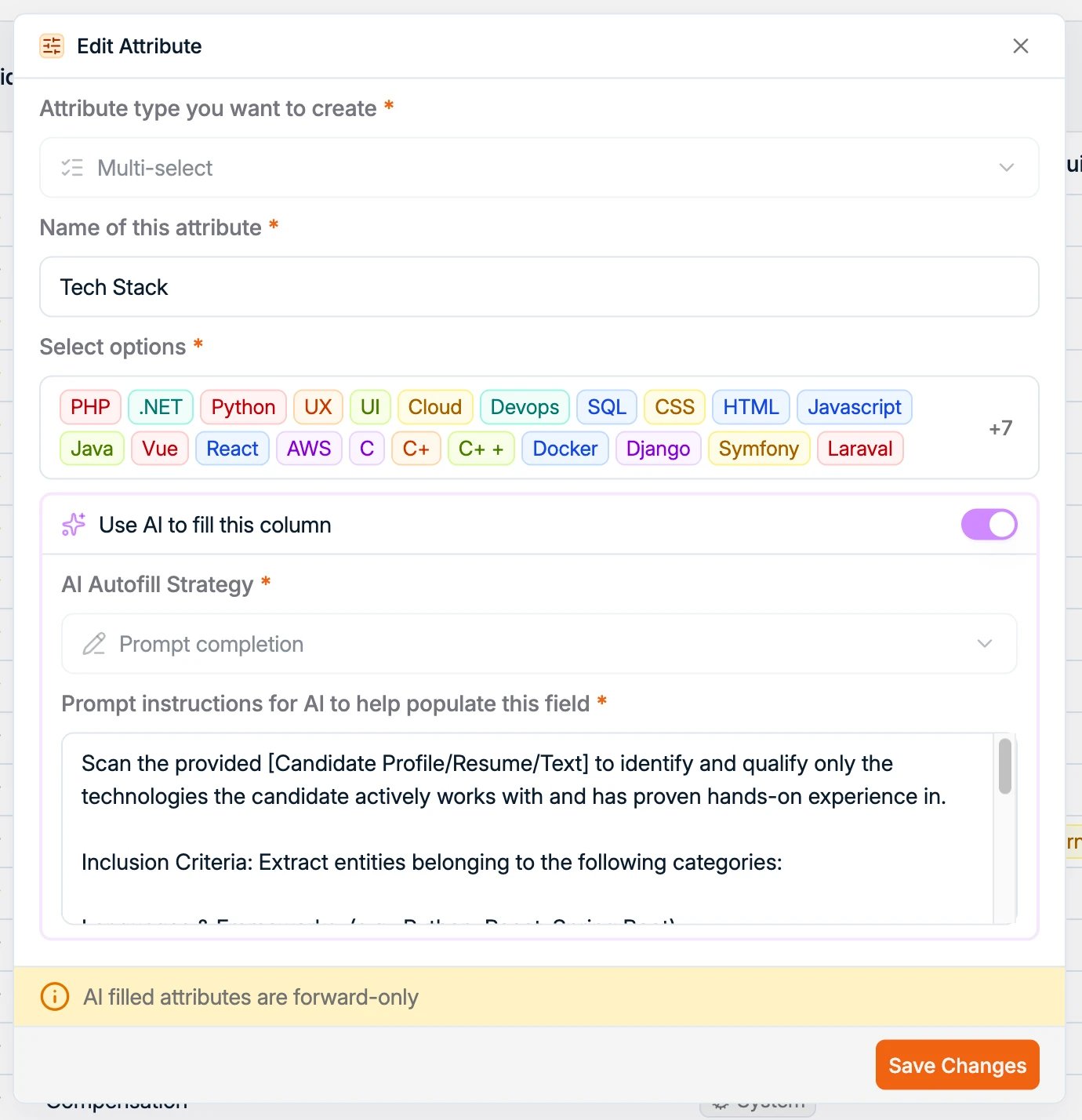The height and width of the screenshot is (1120, 1082).
Task: Click the Edit Attribute sliders icon
Action: (52, 46)
